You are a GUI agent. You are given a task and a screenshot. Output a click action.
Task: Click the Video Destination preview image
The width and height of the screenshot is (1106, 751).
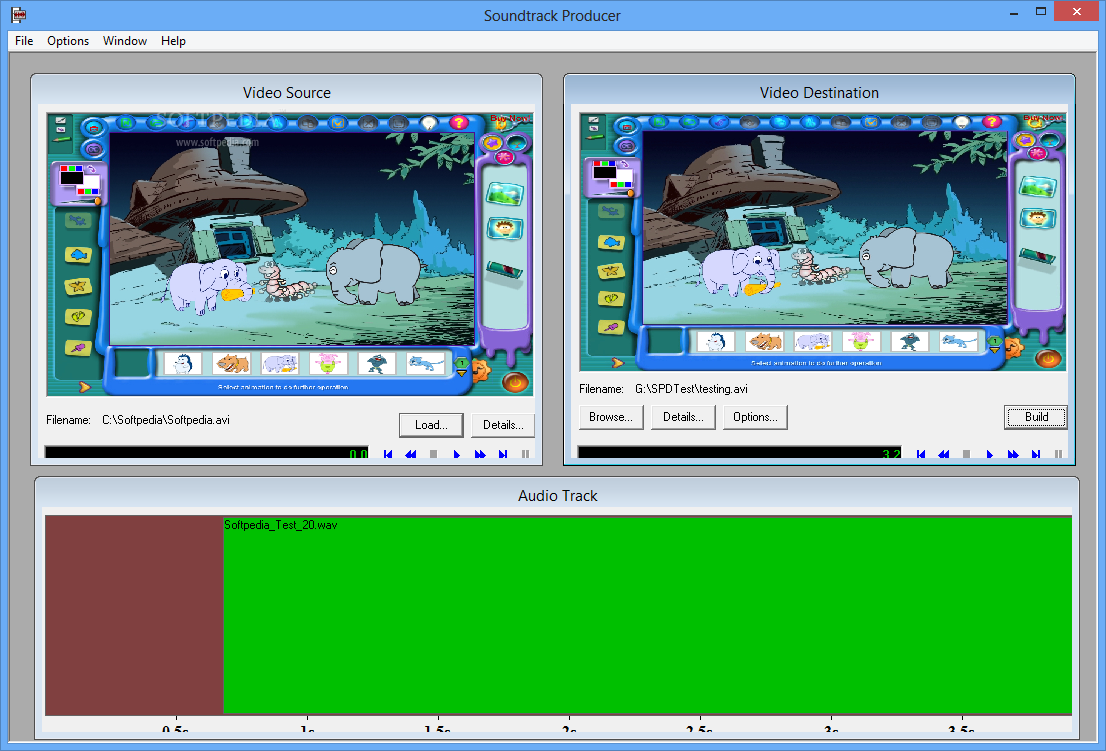(822, 242)
